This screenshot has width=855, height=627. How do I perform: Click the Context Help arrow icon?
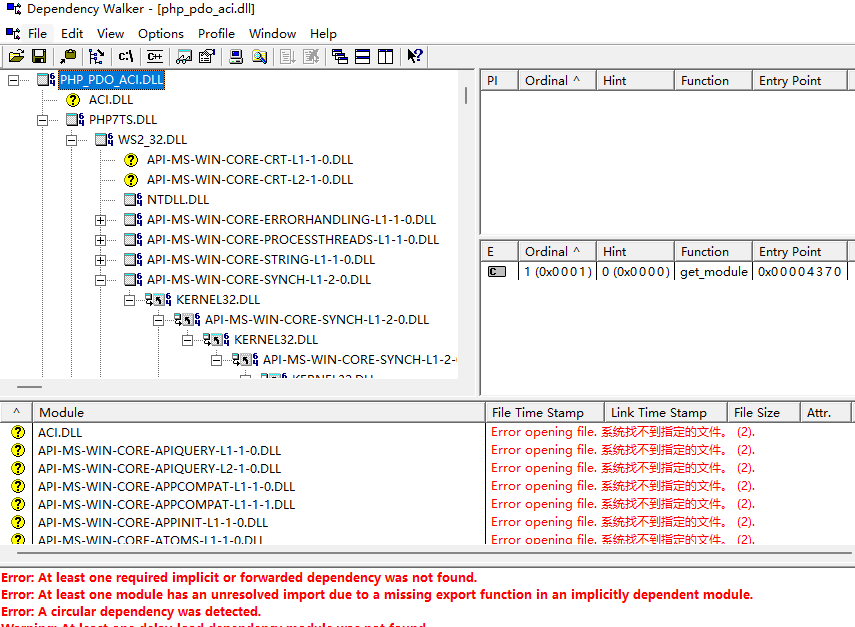[415, 56]
